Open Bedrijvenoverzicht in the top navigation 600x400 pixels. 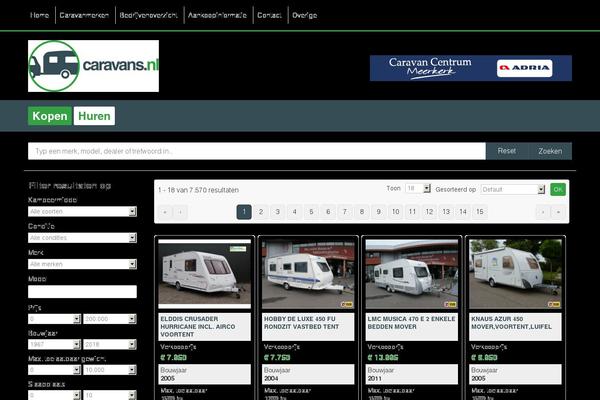point(148,15)
